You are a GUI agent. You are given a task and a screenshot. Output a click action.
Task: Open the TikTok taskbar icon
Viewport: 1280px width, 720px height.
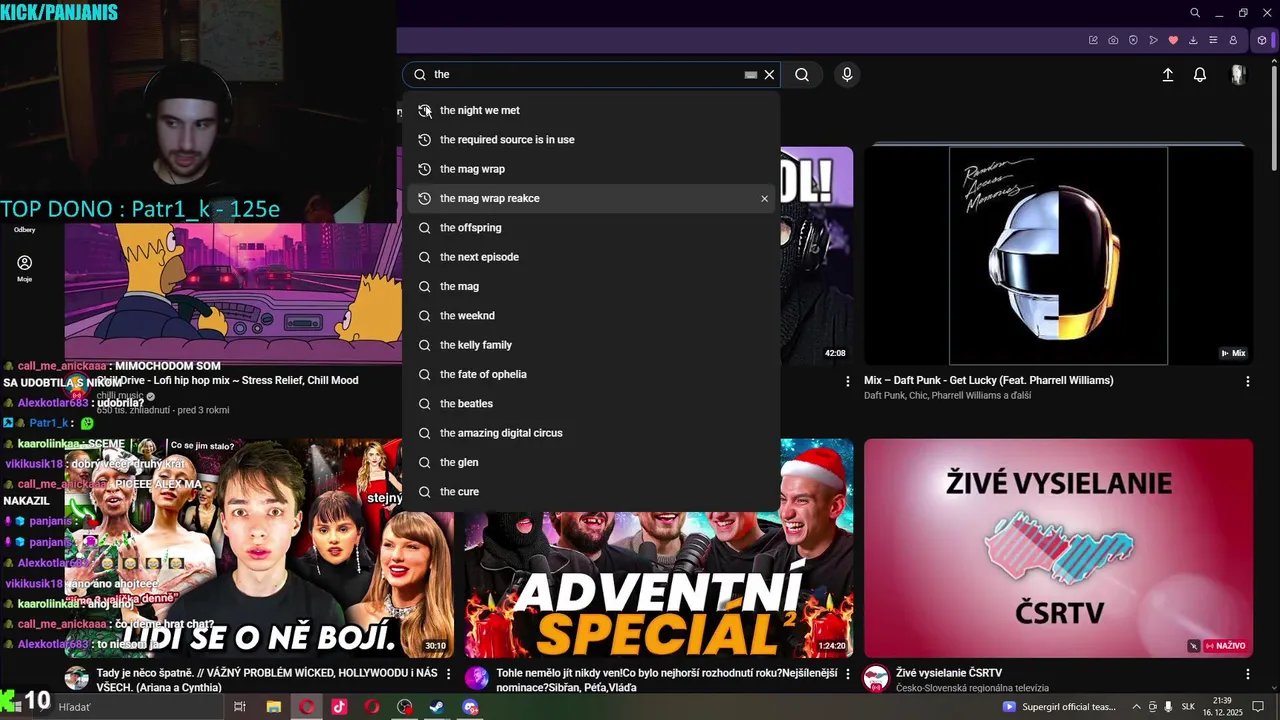339,707
